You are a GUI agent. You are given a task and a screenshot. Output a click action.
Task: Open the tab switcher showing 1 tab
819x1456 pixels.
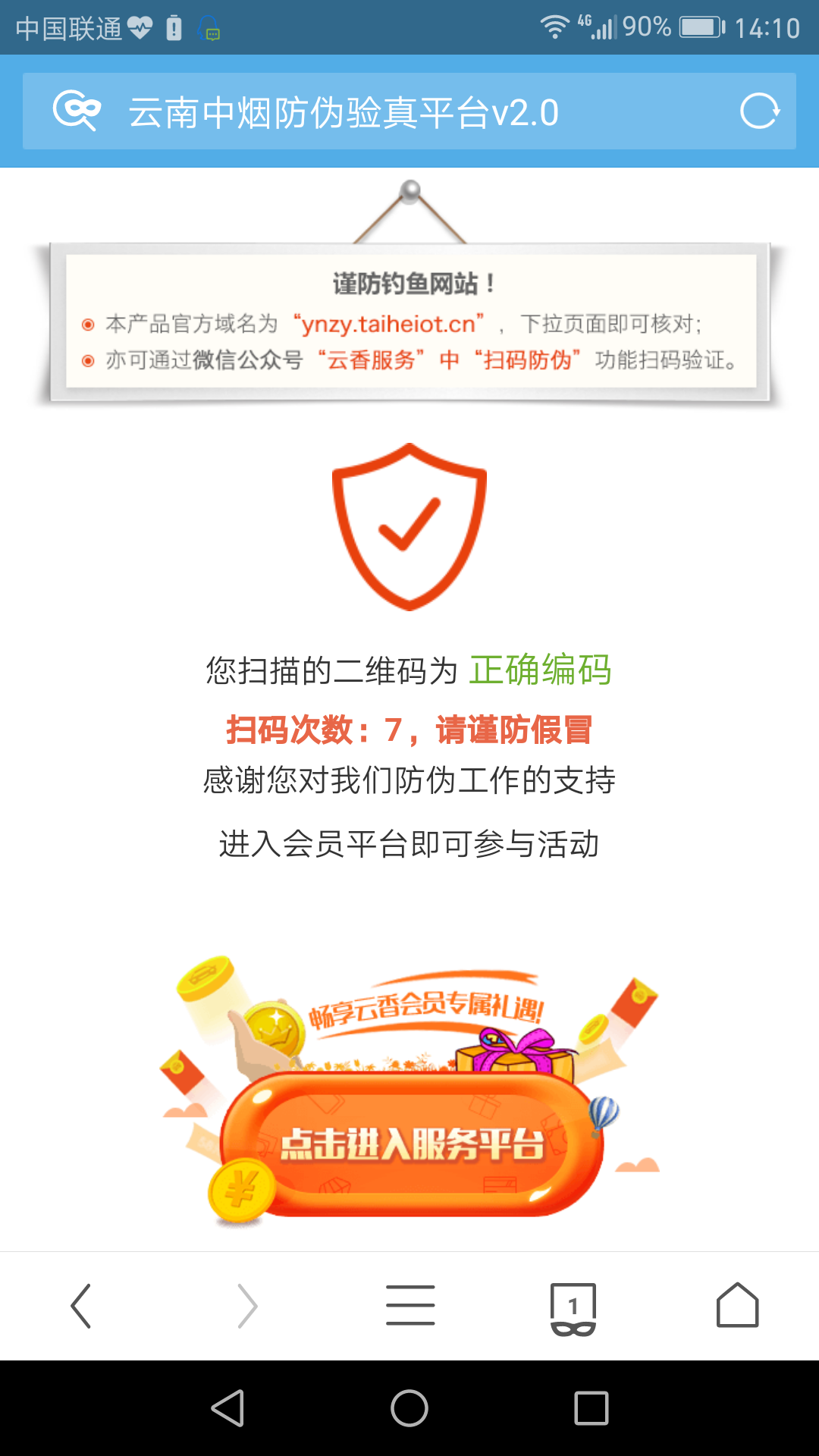click(x=573, y=1309)
